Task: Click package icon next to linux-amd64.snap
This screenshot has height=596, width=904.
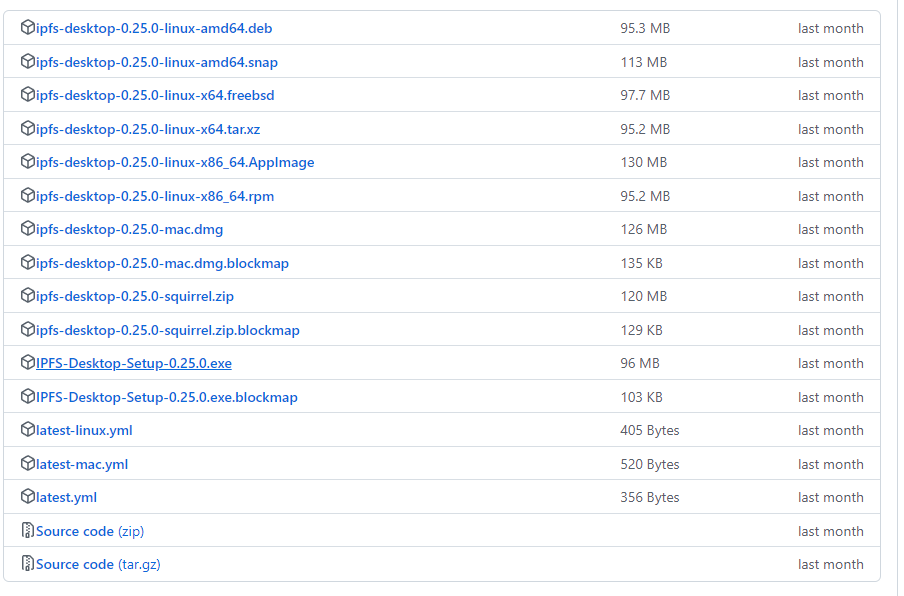Action: tap(28, 62)
